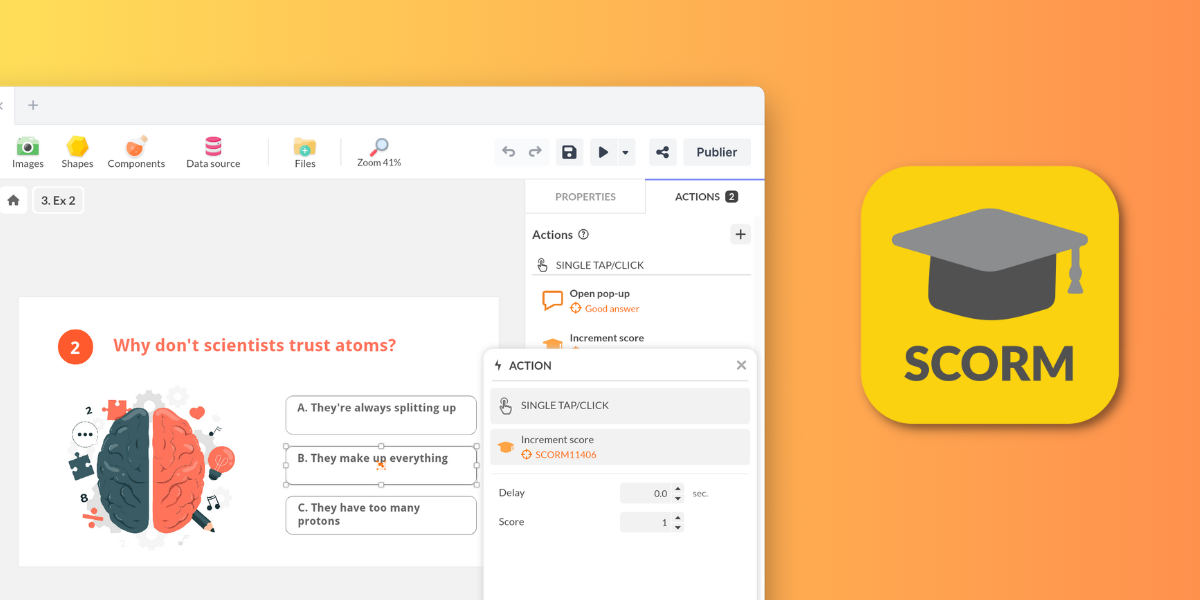Increase the Score value with the stepper
Screen dimensions: 1200x600
pyautogui.click(x=678, y=517)
